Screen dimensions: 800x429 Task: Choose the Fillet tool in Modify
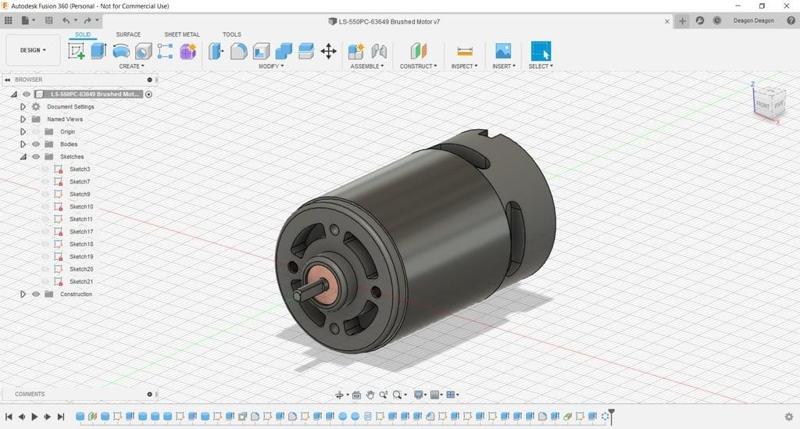click(238, 51)
